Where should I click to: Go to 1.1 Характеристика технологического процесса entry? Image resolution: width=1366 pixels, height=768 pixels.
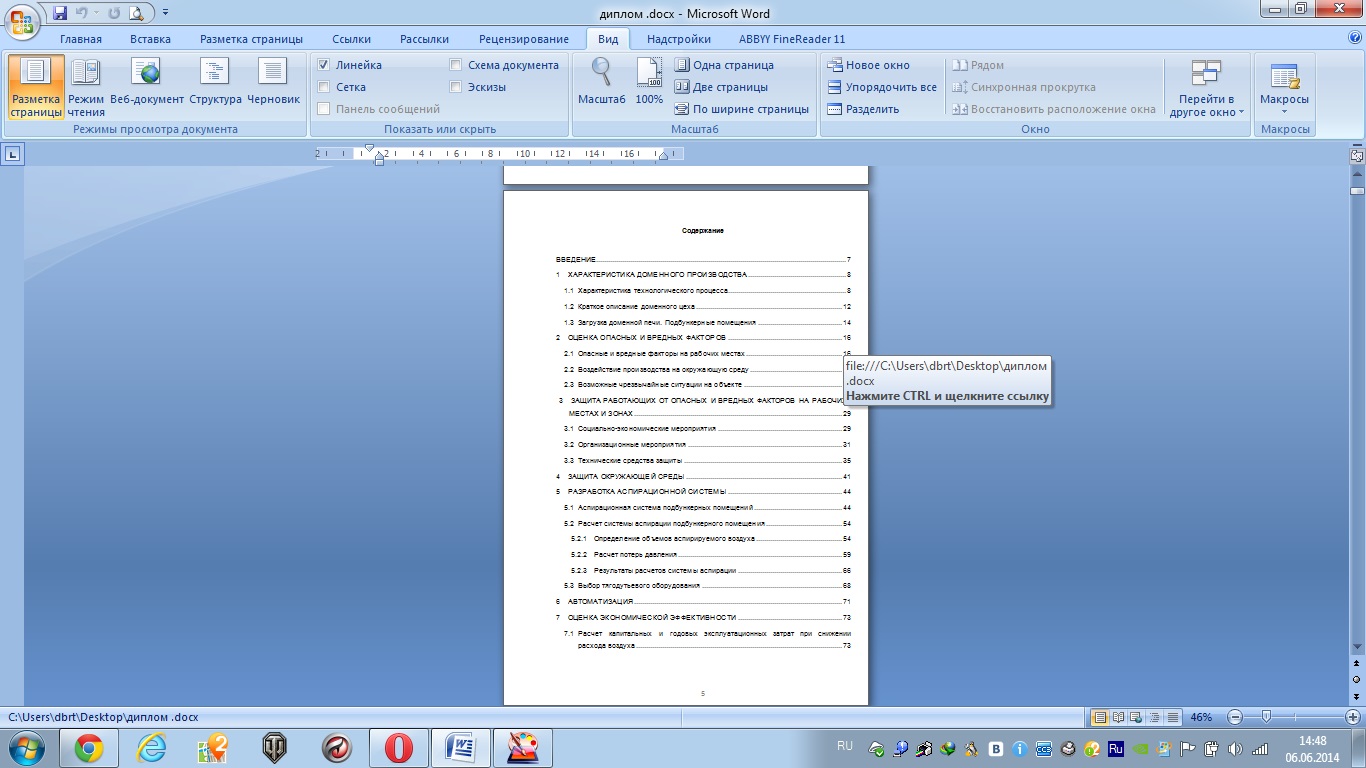tap(707, 290)
